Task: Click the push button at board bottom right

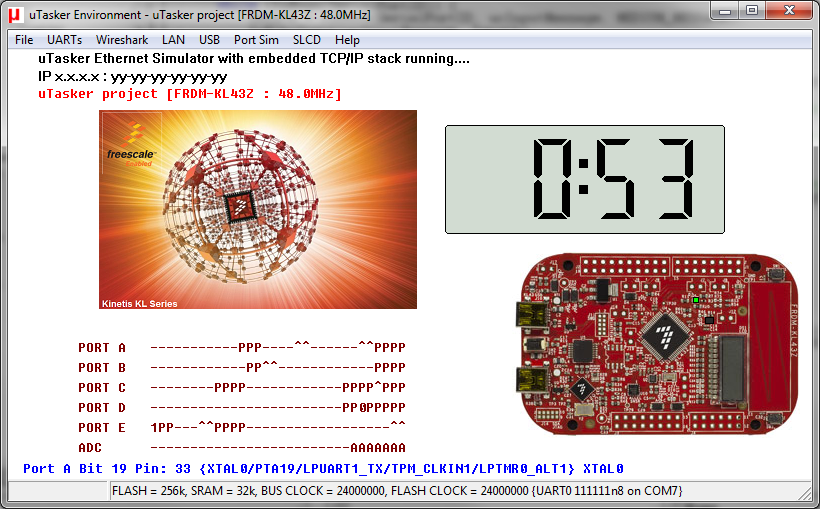Action: point(775,418)
